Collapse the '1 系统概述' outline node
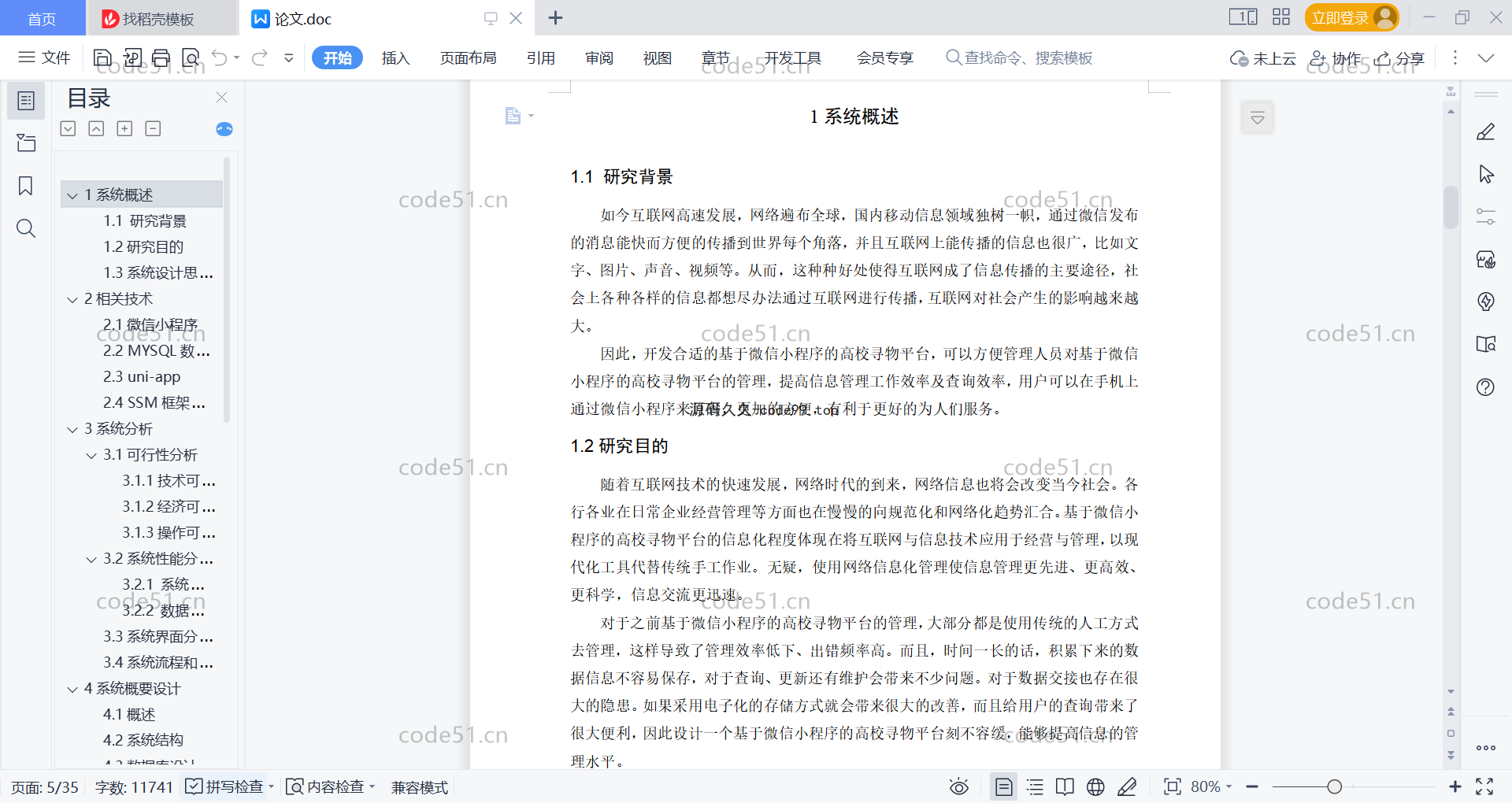The height and width of the screenshot is (803, 1512). [72, 195]
